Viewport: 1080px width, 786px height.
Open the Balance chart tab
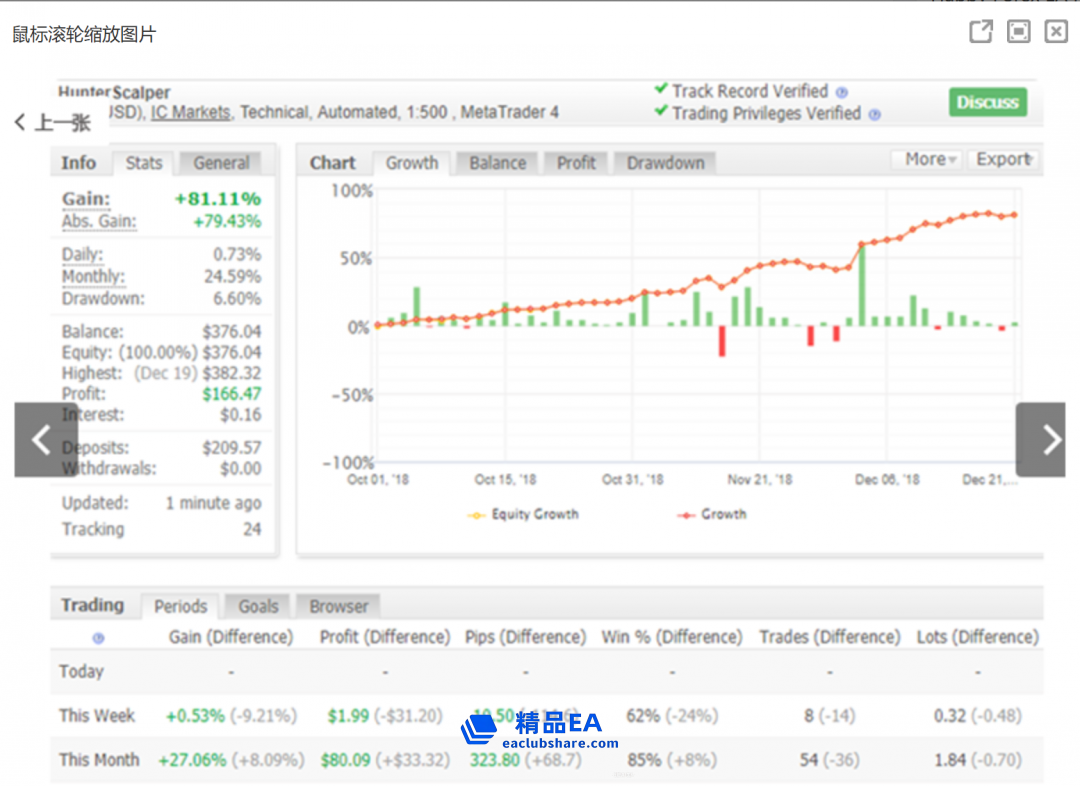[x=497, y=163]
